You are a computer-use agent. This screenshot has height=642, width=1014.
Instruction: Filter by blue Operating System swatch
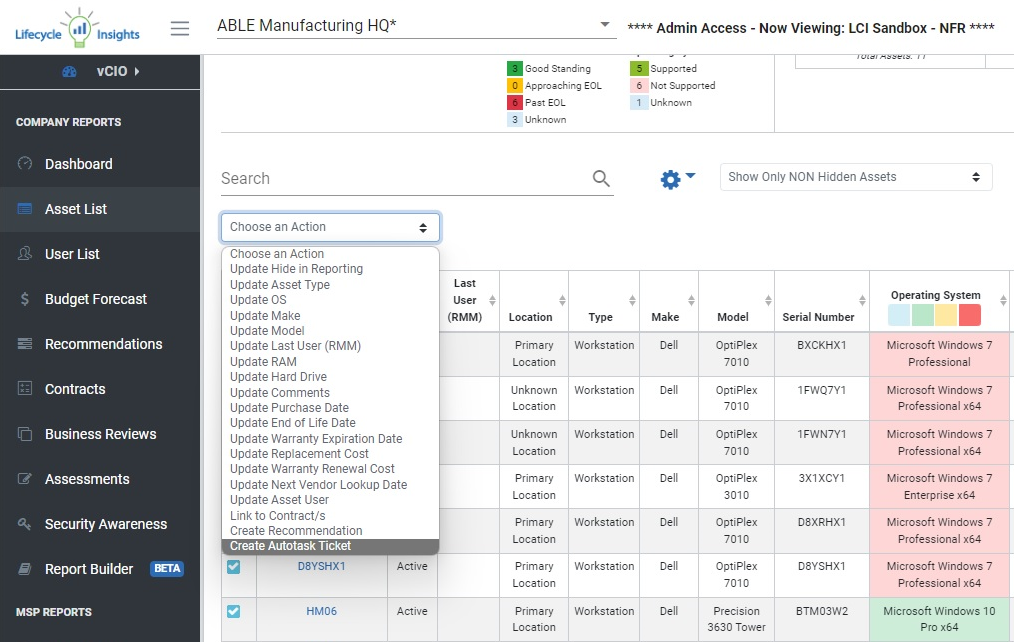(x=899, y=315)
